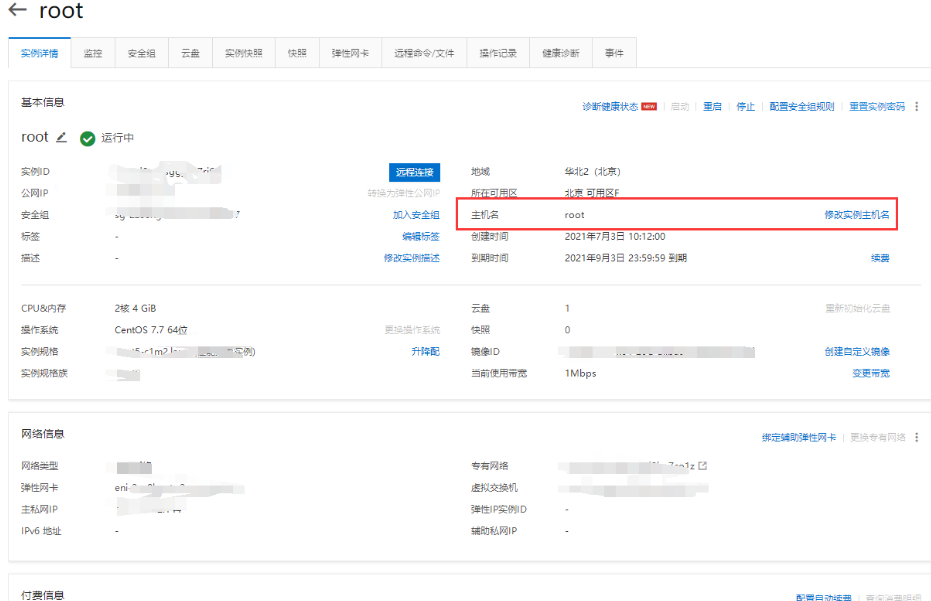Image resolution: width=931 pixels, height=601 pixels.
Task: Click 编辑标签 link
Action: (x=421, y=236)
